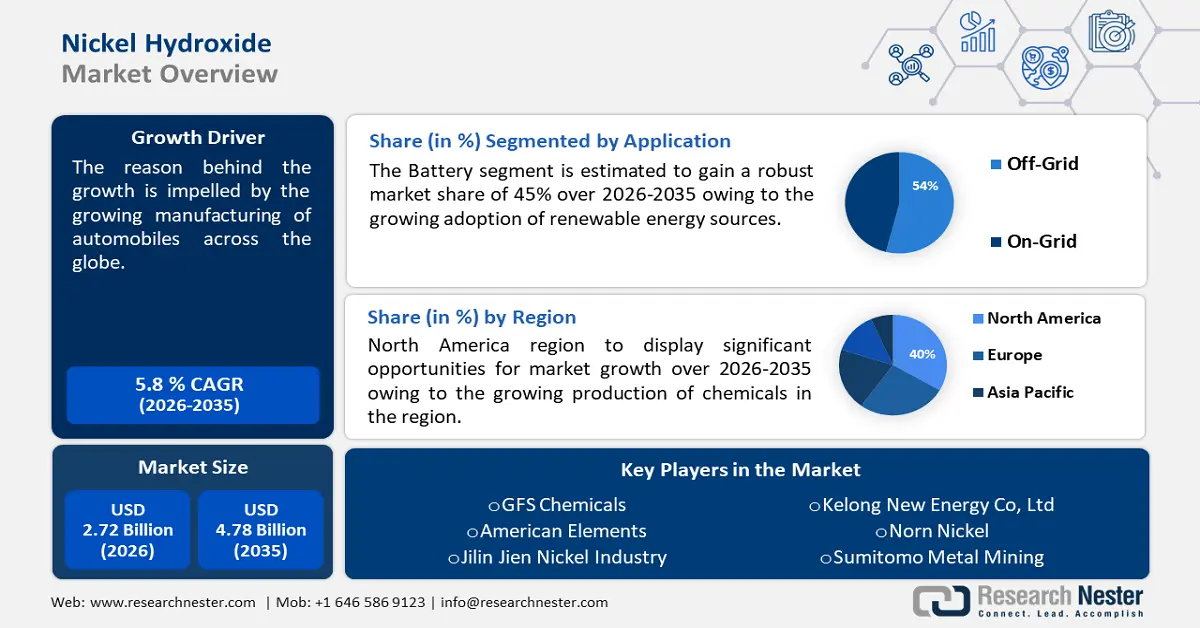The width and height of the screenshot is (1200, 628).
Task: Click the Key Players in the Market heading
Action: pos(741,470)
